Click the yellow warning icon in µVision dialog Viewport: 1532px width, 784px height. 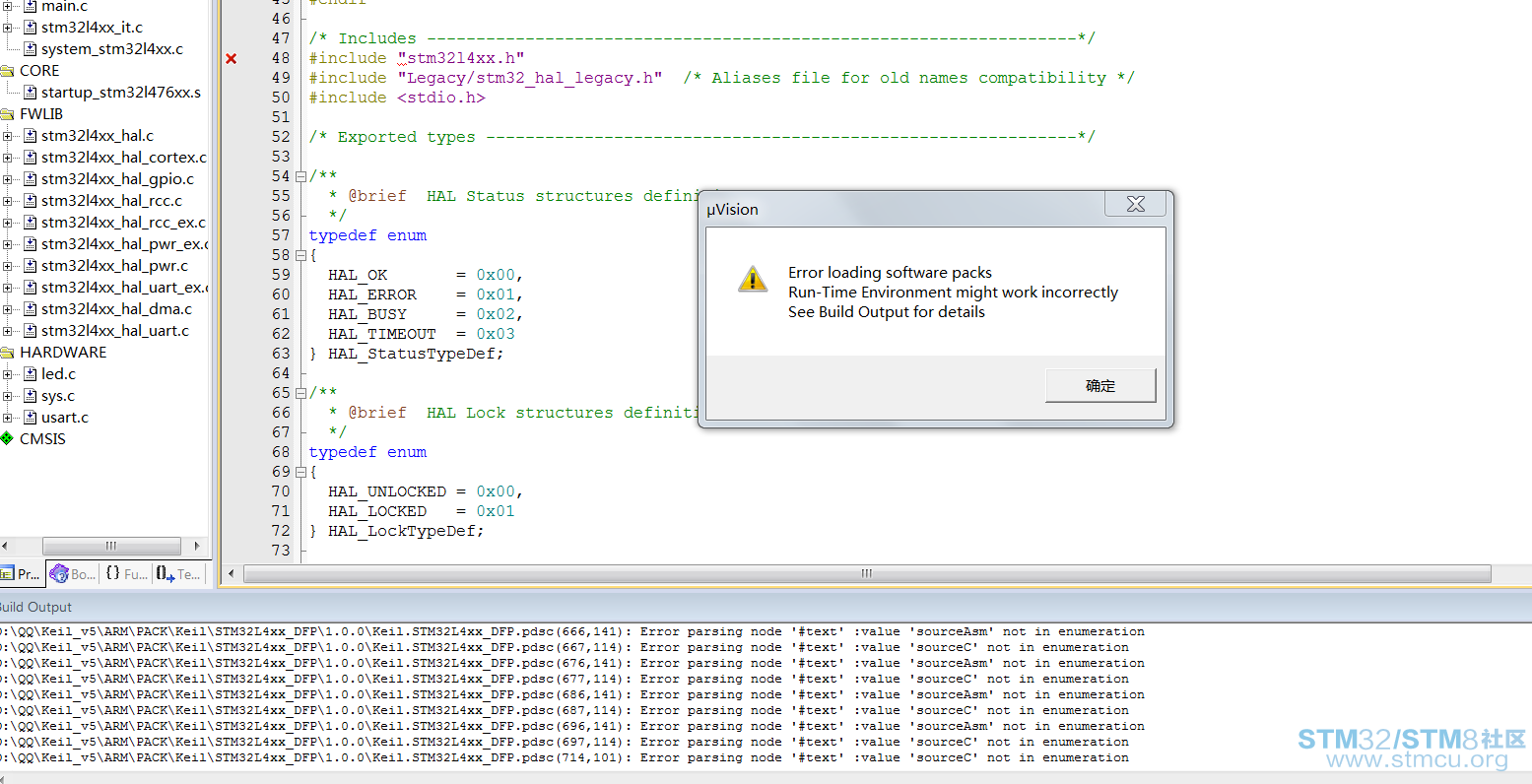tap(753, 279)
